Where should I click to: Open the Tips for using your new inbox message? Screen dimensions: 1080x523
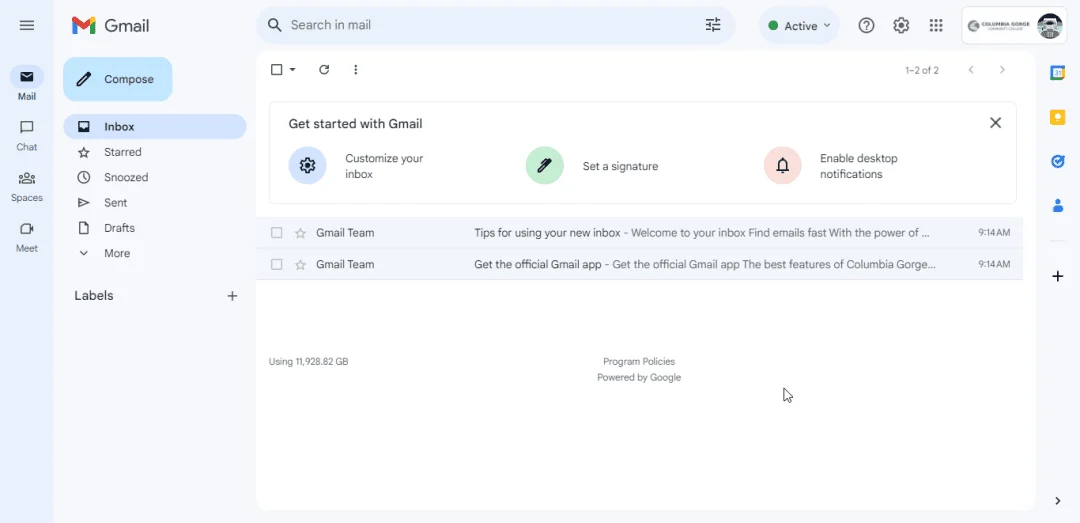pos(639,233)
